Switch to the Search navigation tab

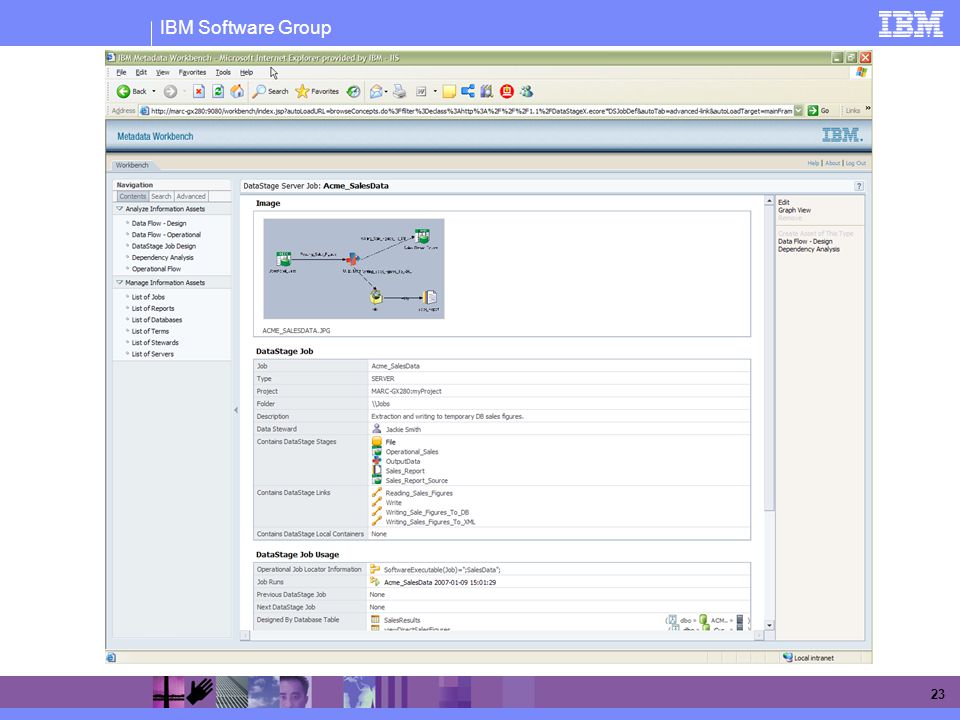click(x=161, y=197)
